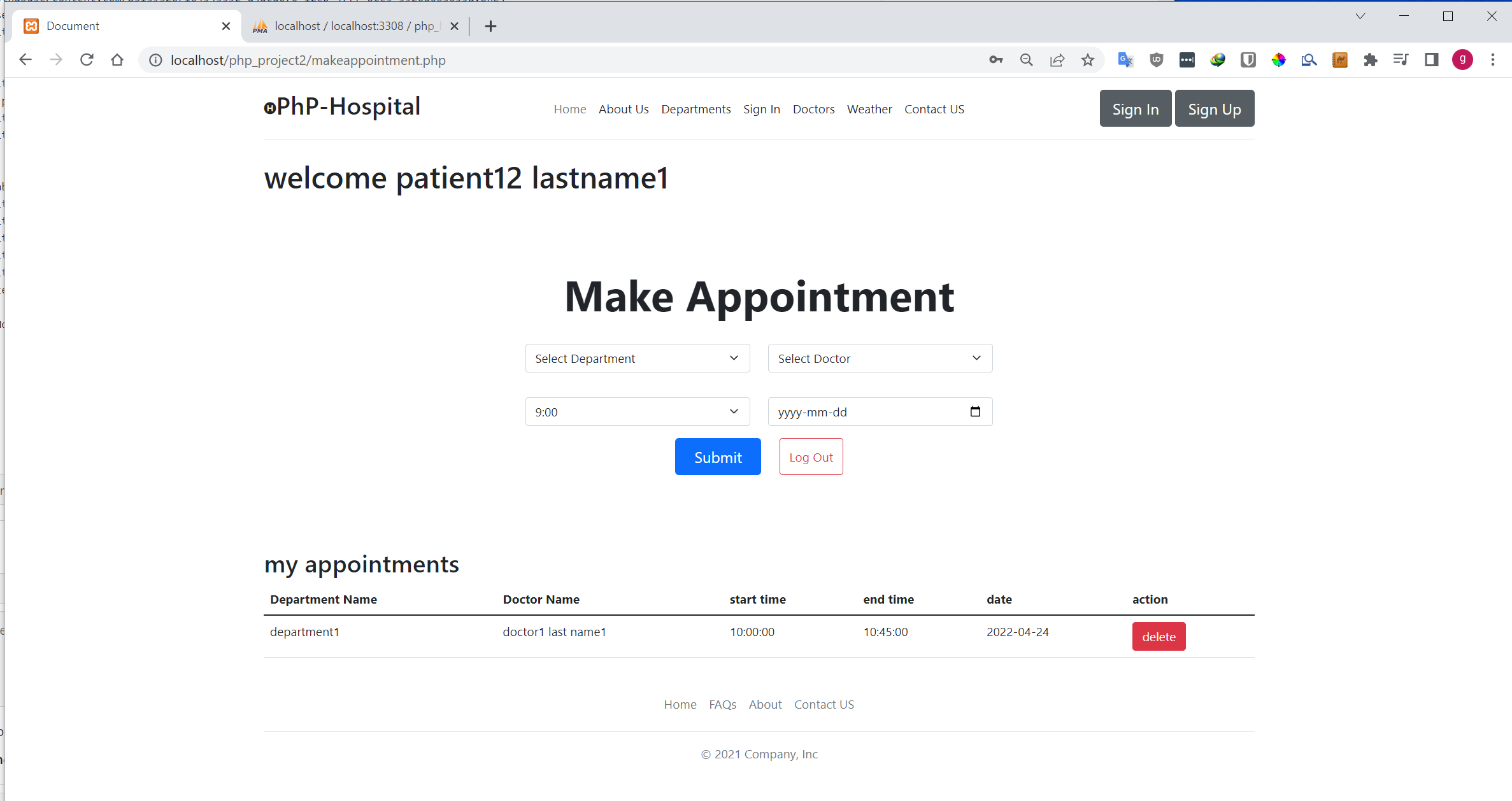Open the browser extensions puzzle-piece menu

tap(1370, 60)
